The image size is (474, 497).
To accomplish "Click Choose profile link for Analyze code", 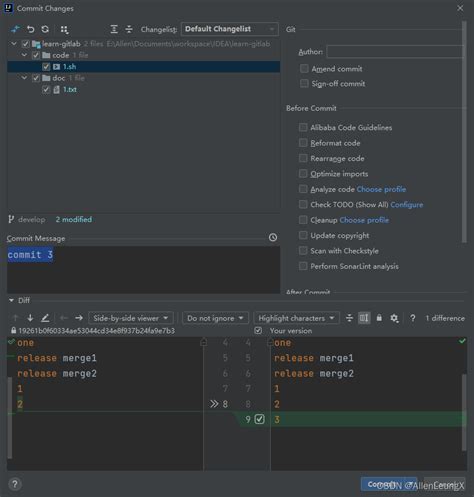I will click(x=381, y=189).
